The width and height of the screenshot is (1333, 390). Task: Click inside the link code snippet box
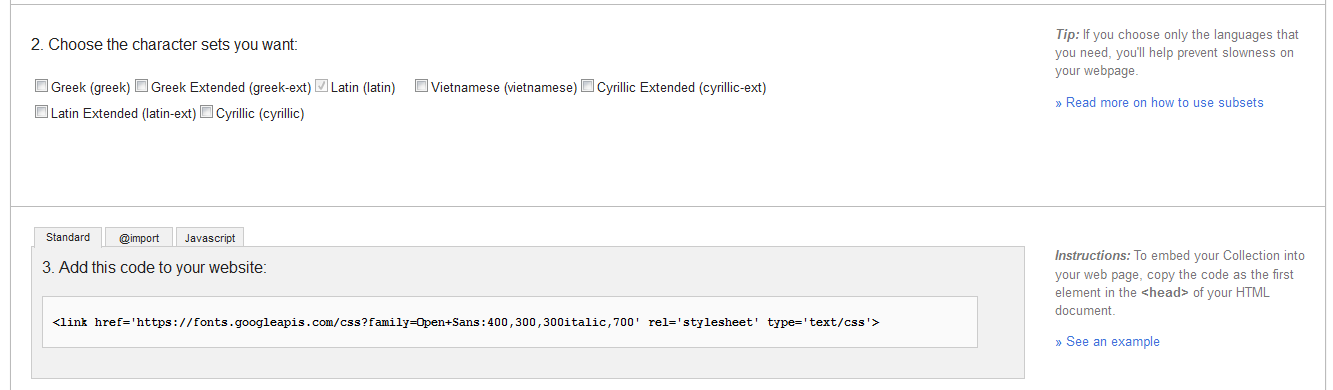(x=509, y=322)
